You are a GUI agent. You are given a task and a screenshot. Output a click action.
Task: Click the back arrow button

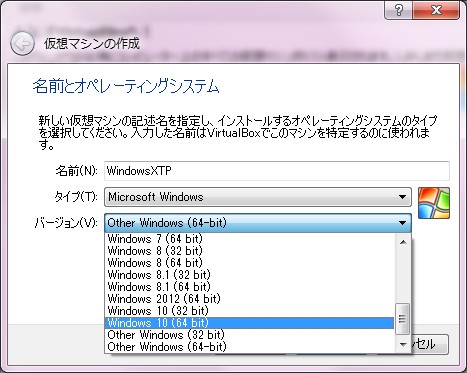tap(22, 44)
